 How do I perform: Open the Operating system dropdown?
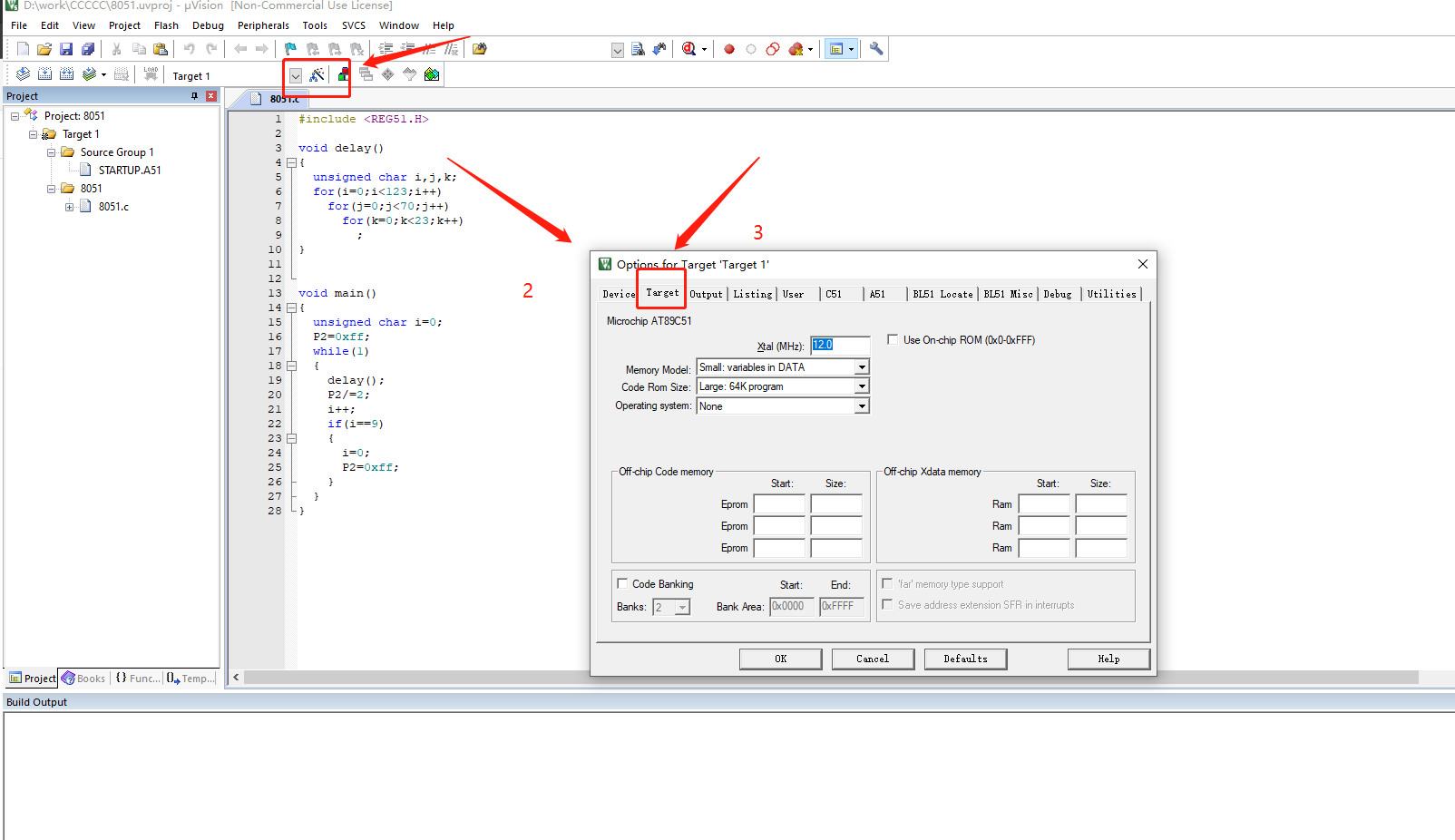[x=862, y=406]
